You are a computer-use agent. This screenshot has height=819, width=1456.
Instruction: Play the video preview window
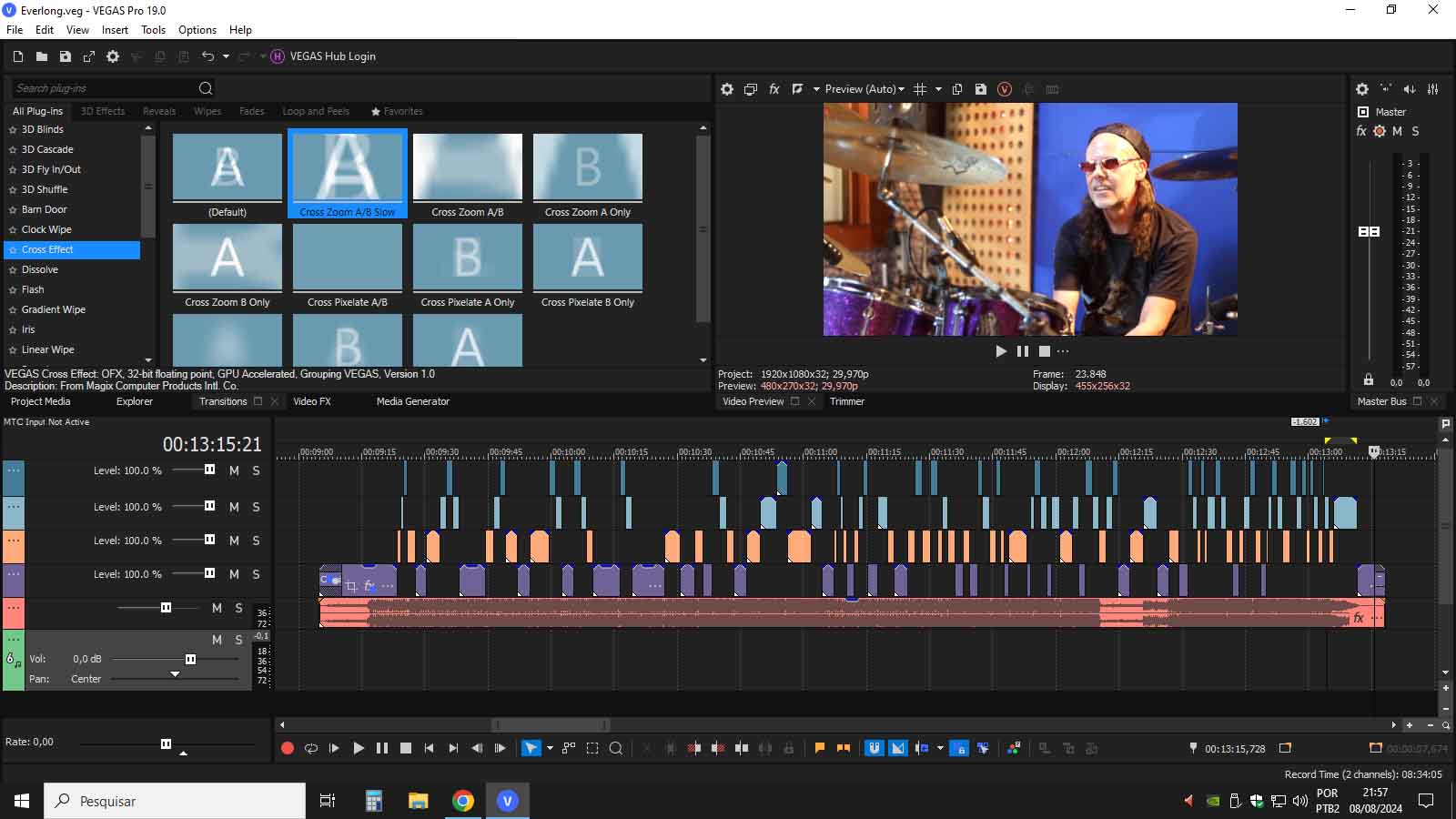point(1001,351)
